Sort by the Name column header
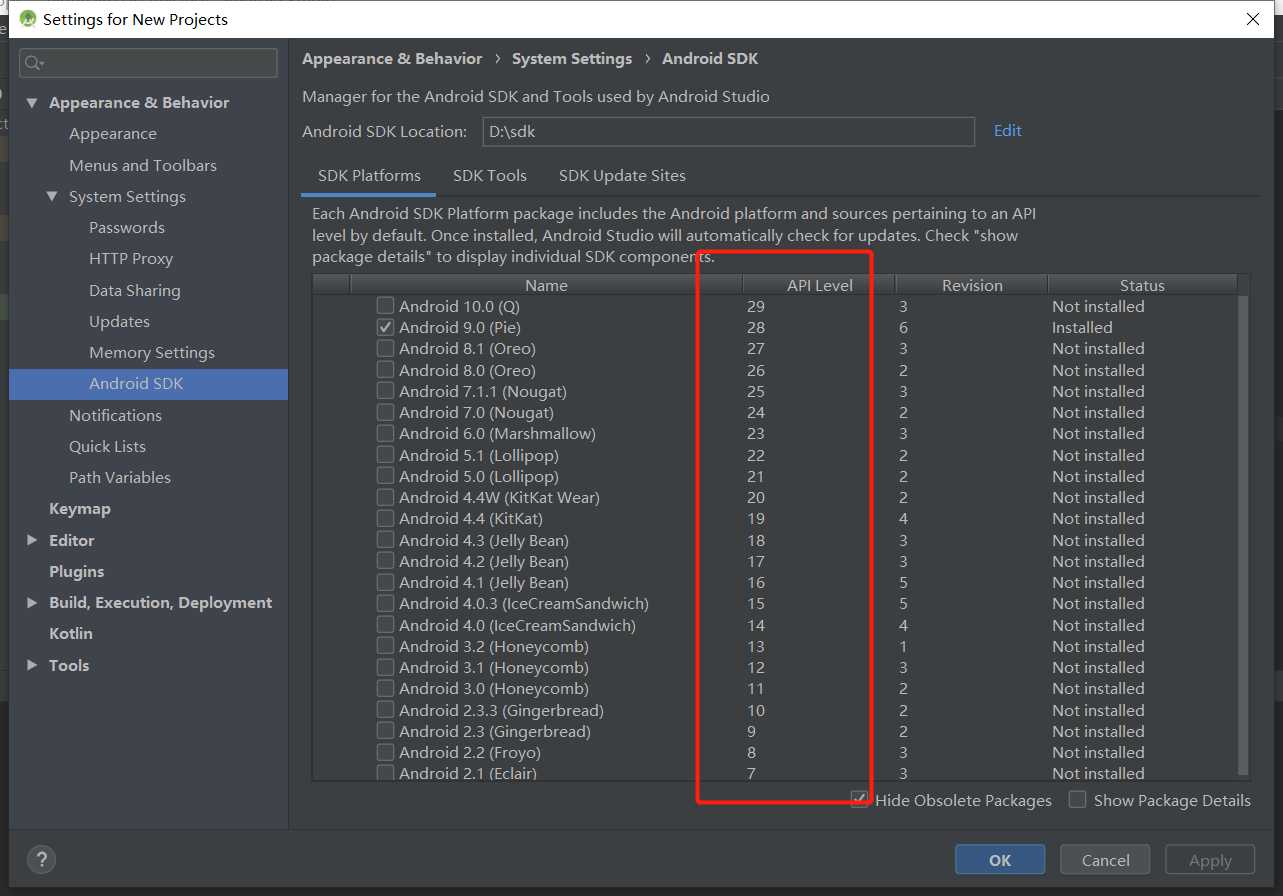This screenshot has width=1283, height=896. 546,285
